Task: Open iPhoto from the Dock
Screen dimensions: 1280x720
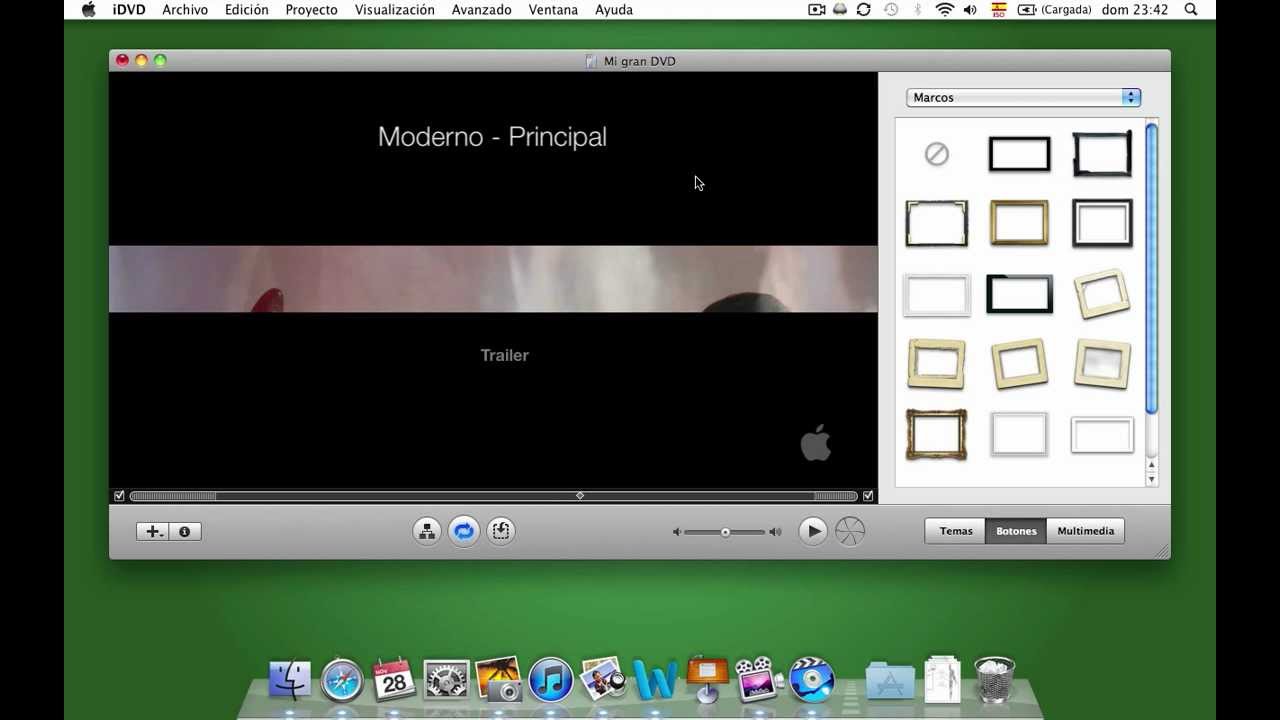Action: (x=498, y=680)
